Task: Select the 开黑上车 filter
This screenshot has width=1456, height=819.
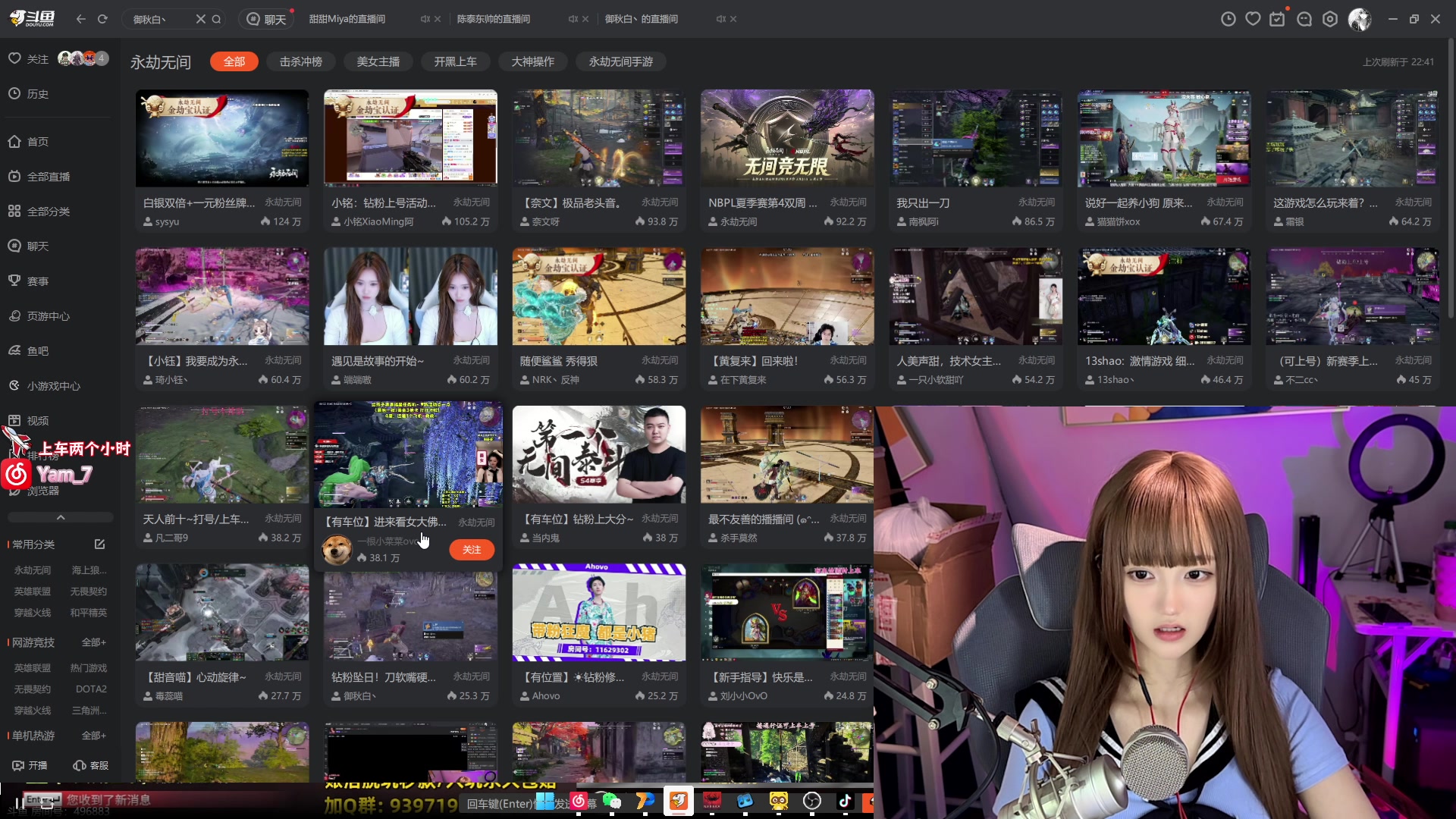Action: pyautogui.click(x=456, y=61)
